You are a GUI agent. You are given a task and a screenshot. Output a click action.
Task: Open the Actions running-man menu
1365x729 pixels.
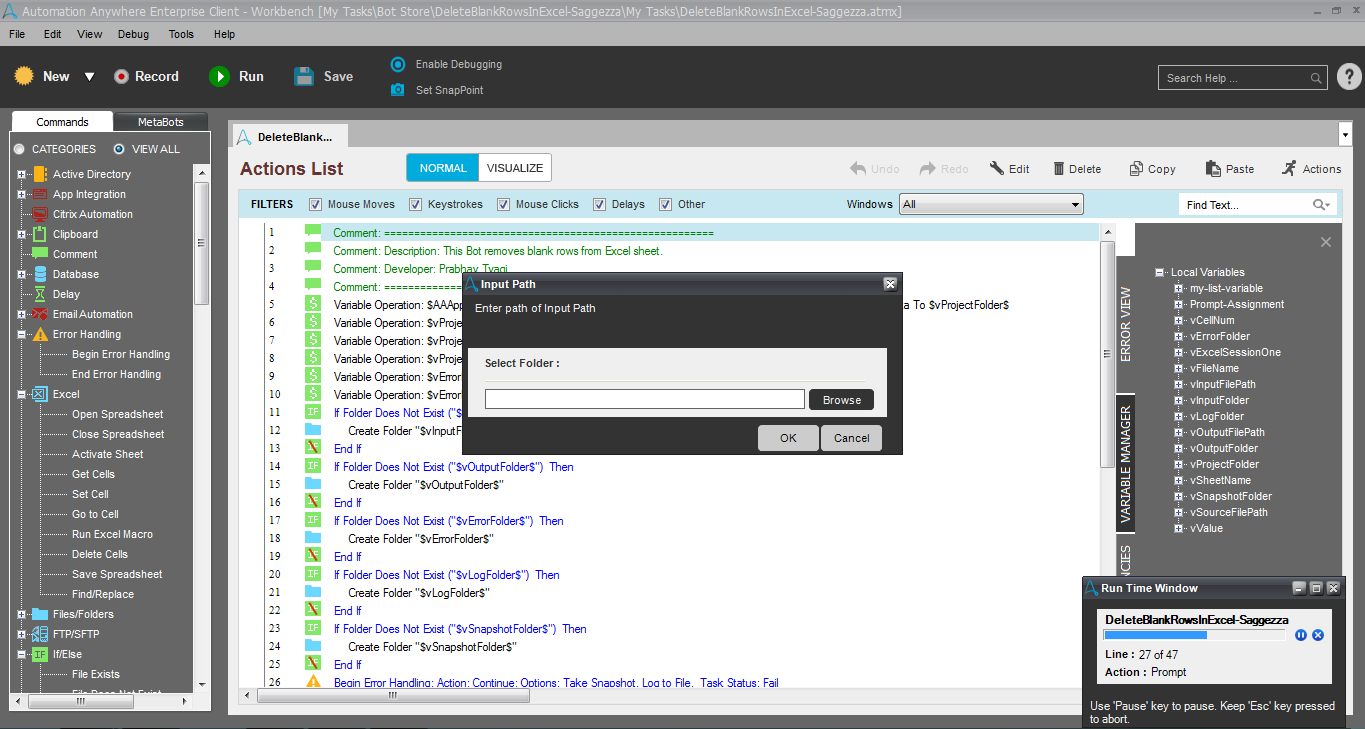1289,169
